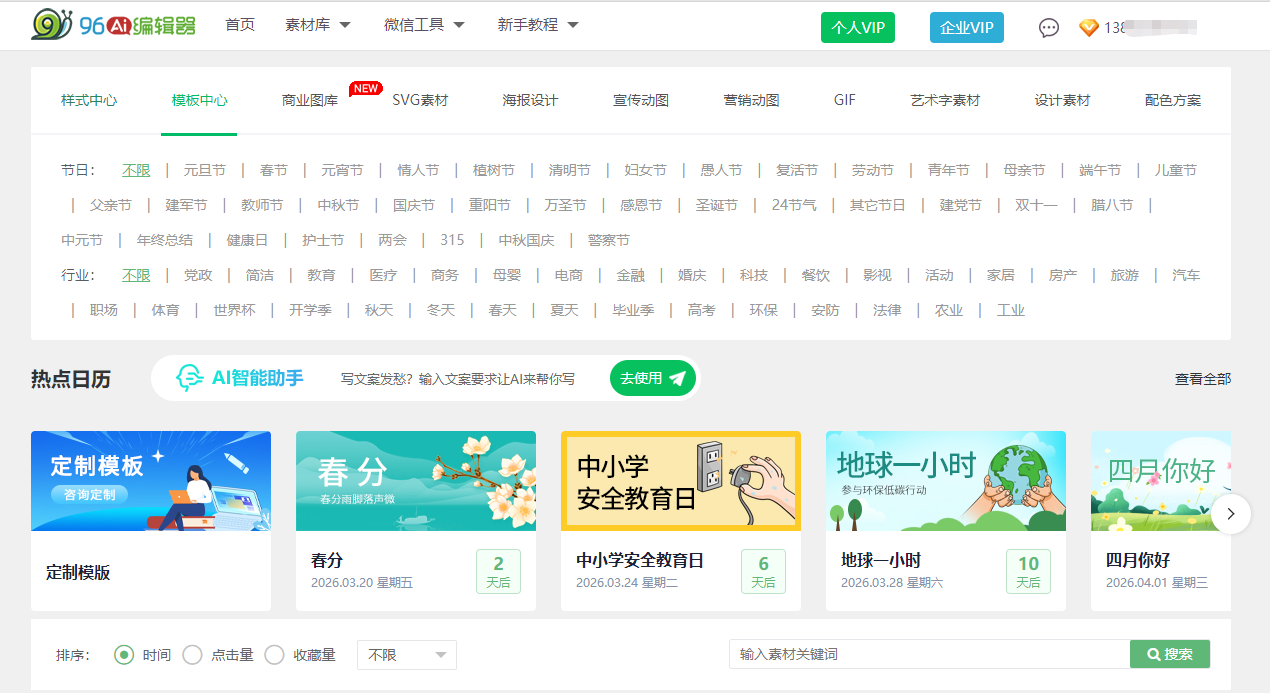Screen dimensions: 1270x693
Task: Expand the 微信工具 dropdown menu
Action: pos(424,25)
